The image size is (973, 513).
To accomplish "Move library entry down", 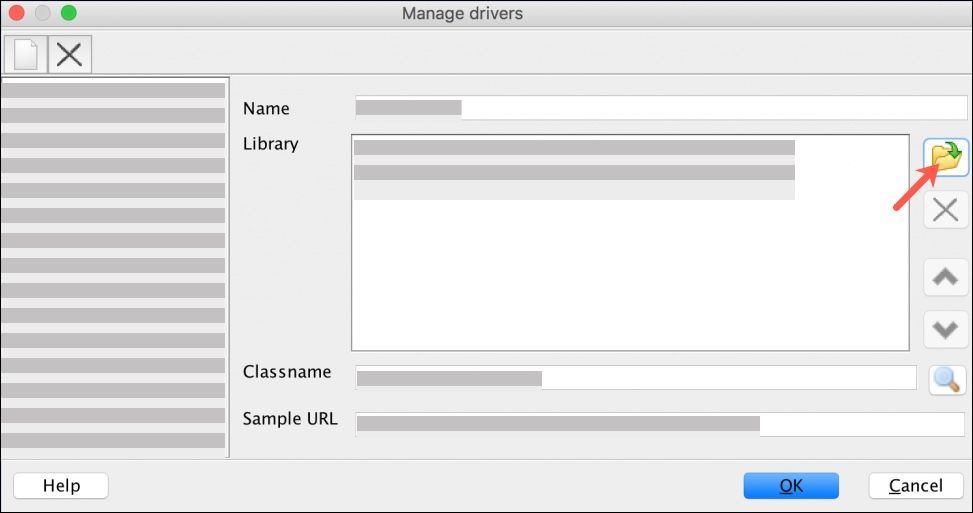I will (945, 328).
